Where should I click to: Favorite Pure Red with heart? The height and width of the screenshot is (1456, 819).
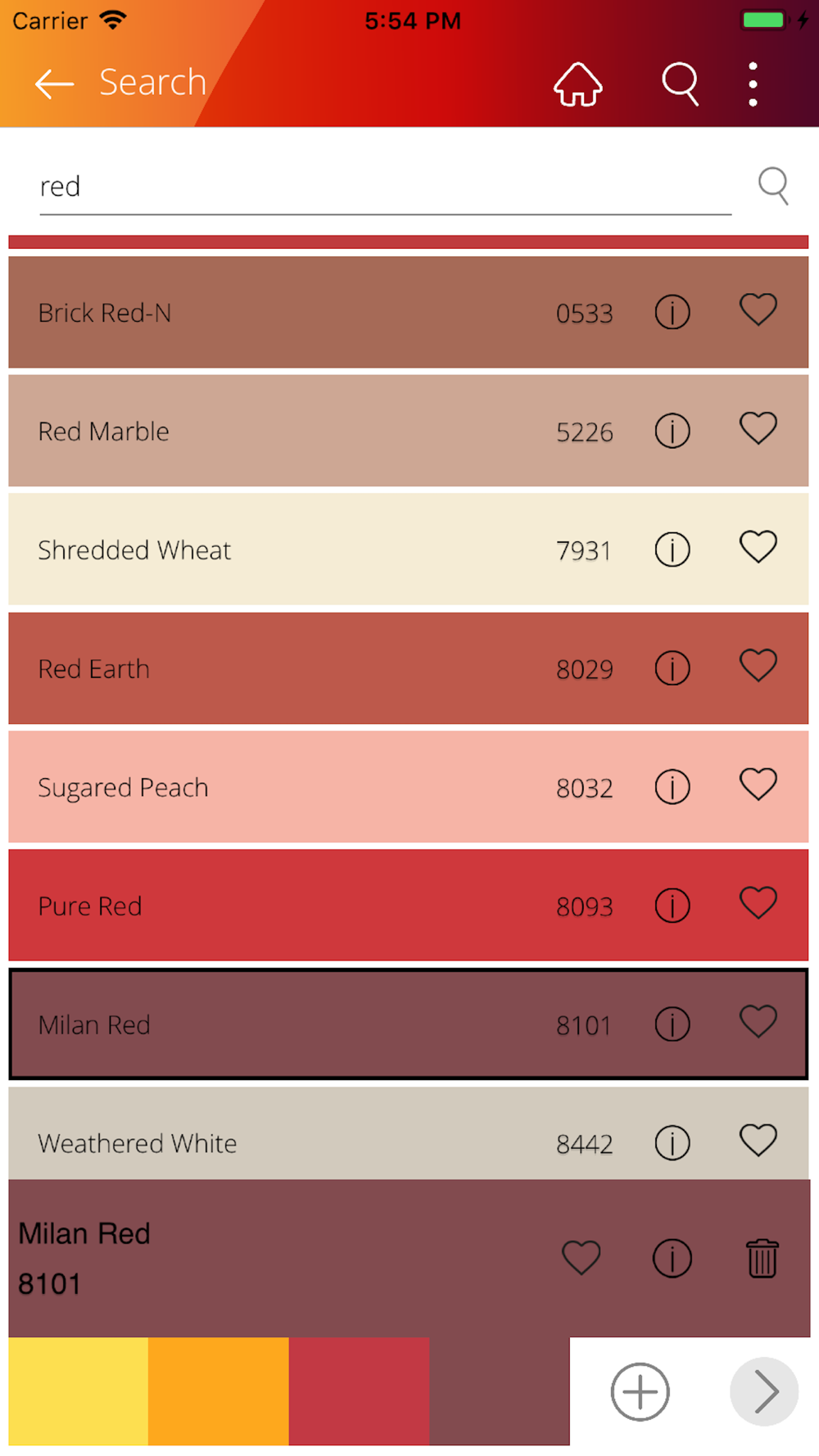758,903
